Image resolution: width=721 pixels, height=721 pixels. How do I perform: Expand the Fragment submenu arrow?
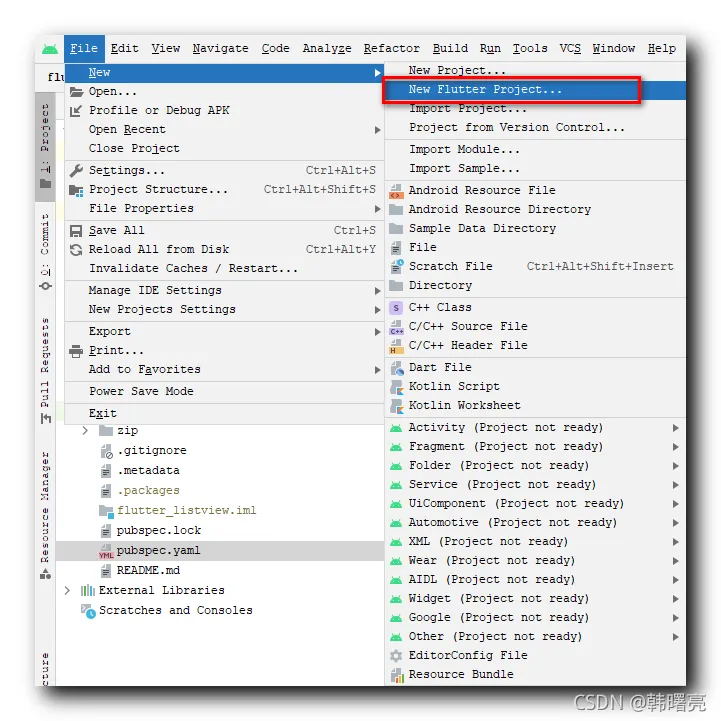tap(675, 447)
